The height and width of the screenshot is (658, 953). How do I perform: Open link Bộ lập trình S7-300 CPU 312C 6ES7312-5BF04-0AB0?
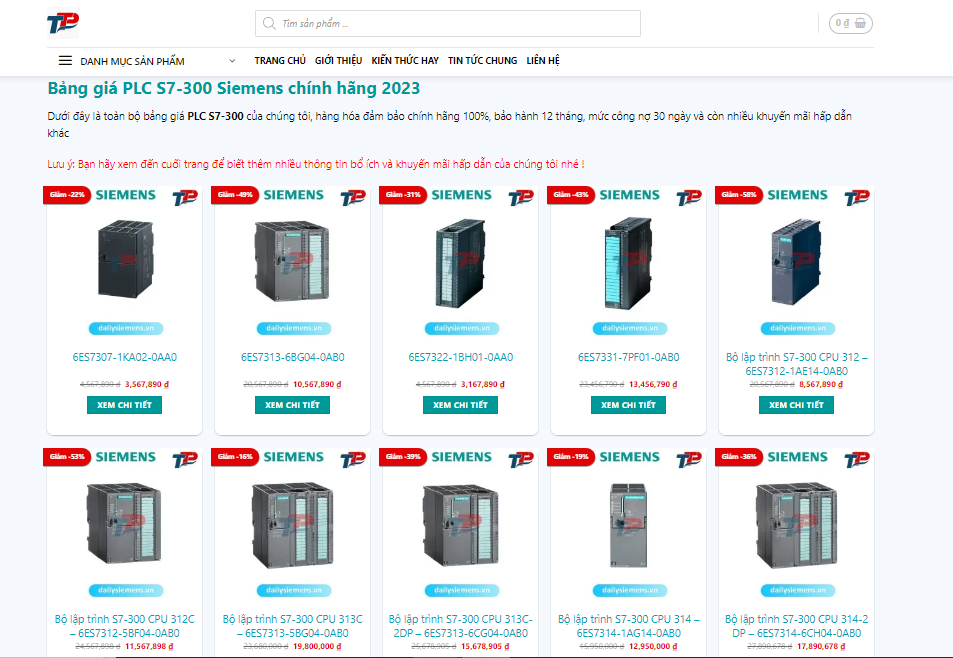point(125,626)
